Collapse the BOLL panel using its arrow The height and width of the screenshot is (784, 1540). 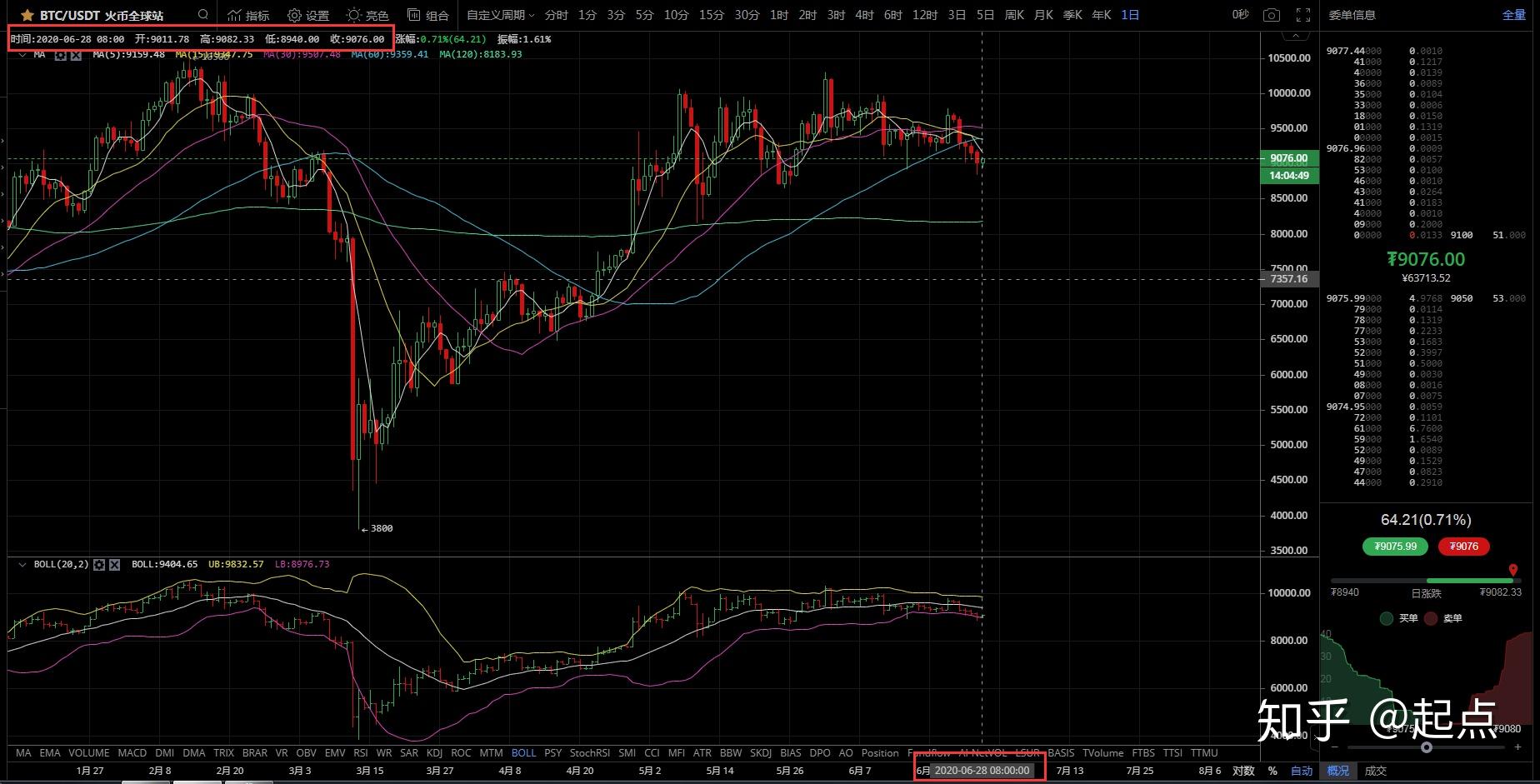pos(21,564)
